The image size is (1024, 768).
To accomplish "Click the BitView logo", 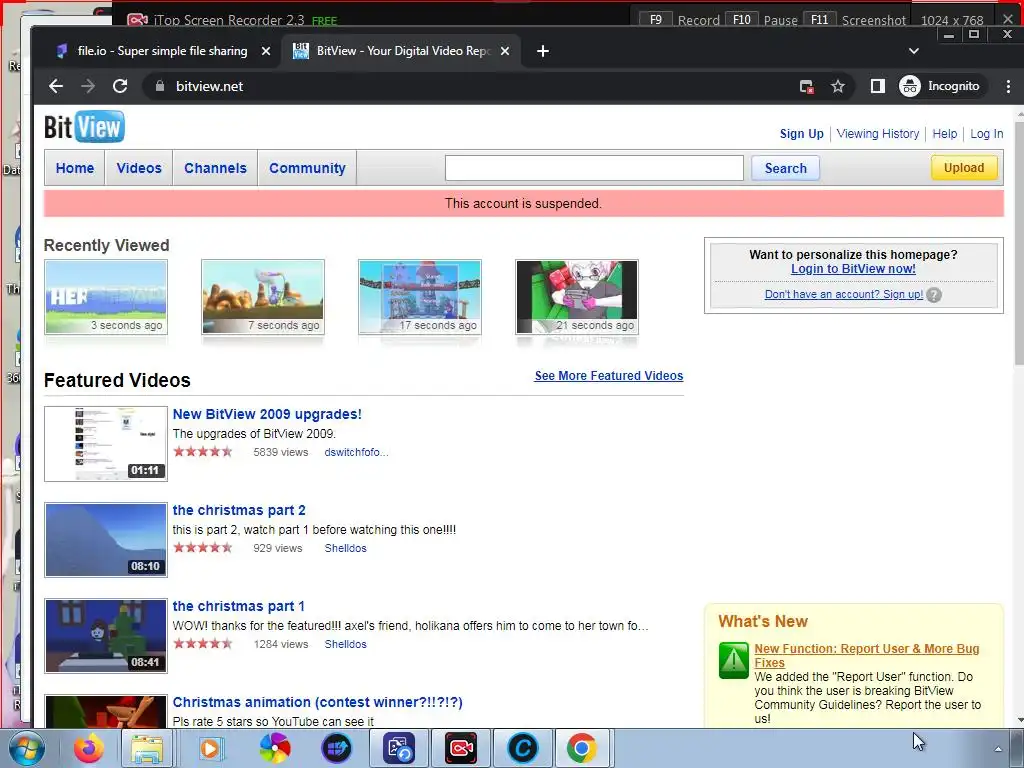I will tap(84, 127).
